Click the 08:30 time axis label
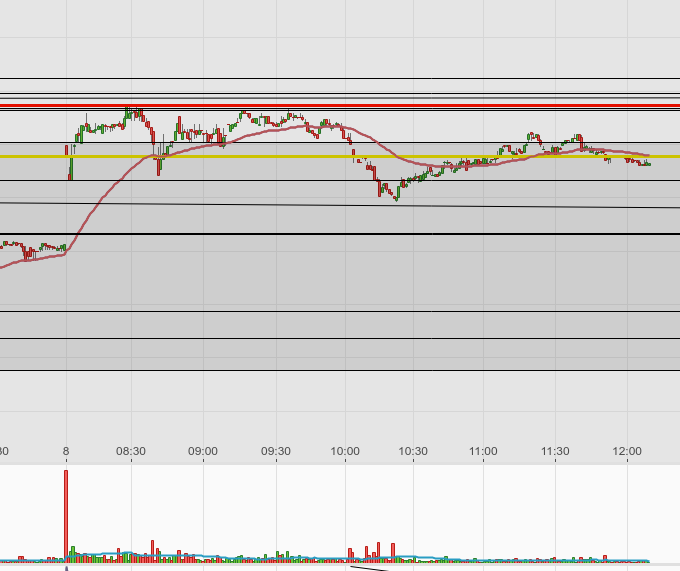This screenshot has width=680, height=571. (x=131, y=451)
